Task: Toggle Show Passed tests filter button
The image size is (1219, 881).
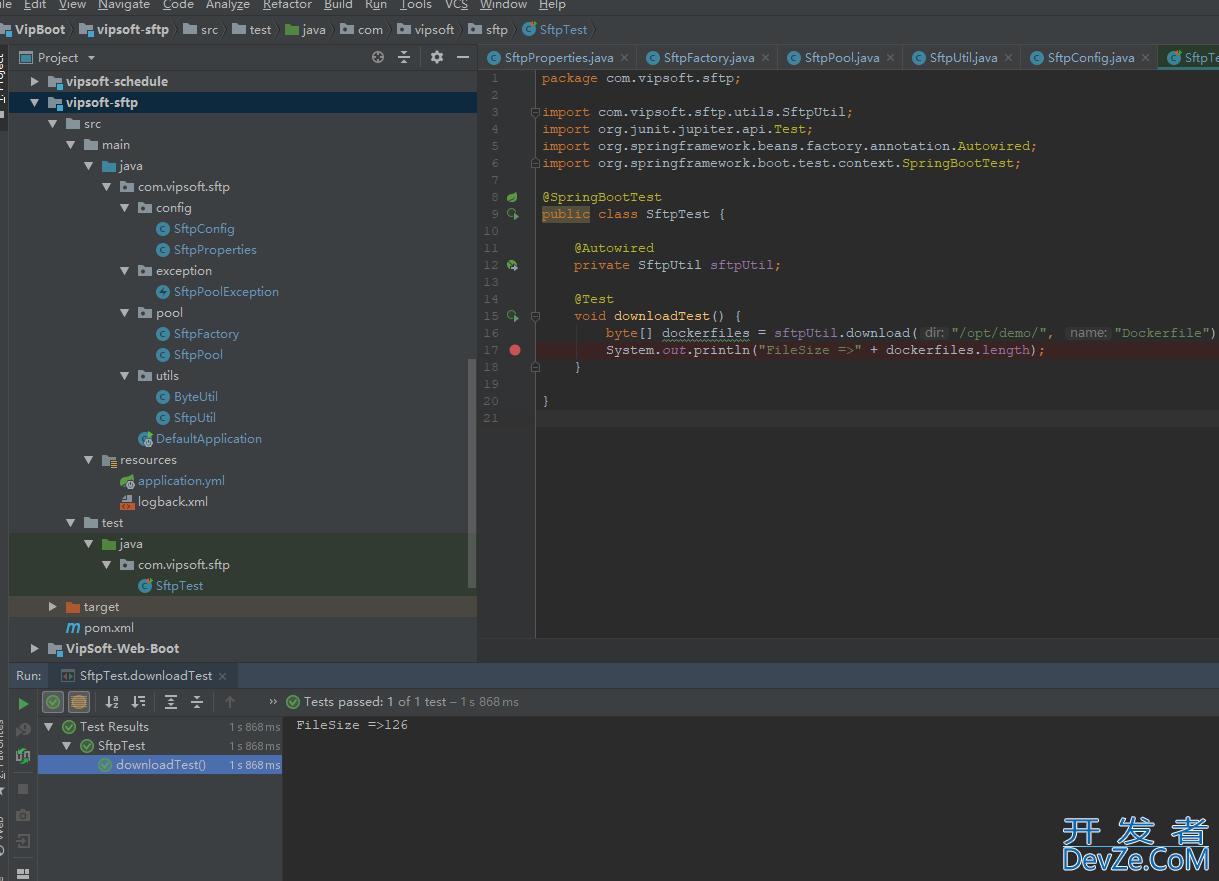Action: (53, 702)
